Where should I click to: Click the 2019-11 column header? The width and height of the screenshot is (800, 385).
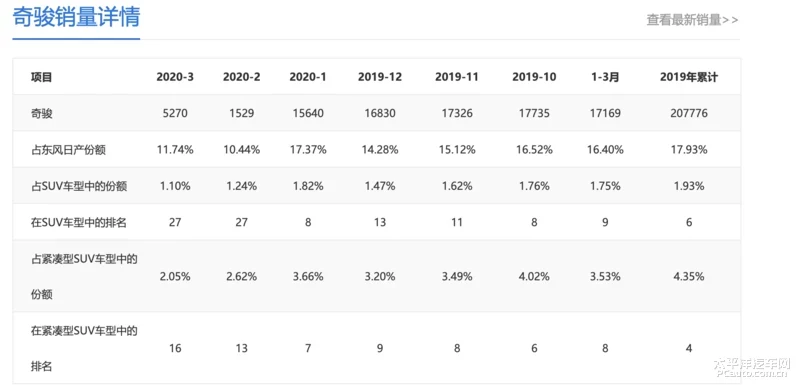[x=457, y=77]
